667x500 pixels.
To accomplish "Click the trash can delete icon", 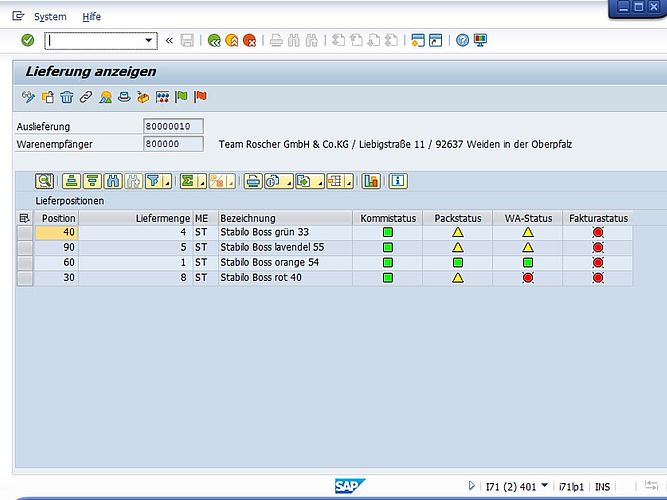I will [x=66, y=97].
